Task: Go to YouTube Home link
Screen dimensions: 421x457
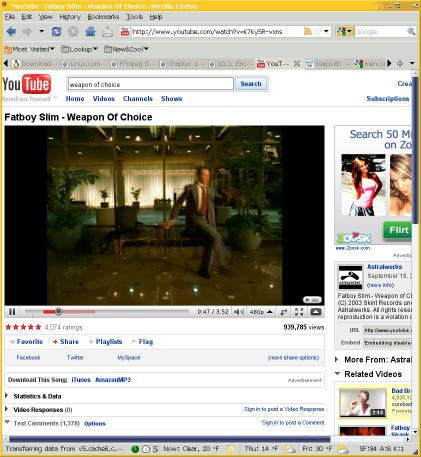Action: pos(75,99)
